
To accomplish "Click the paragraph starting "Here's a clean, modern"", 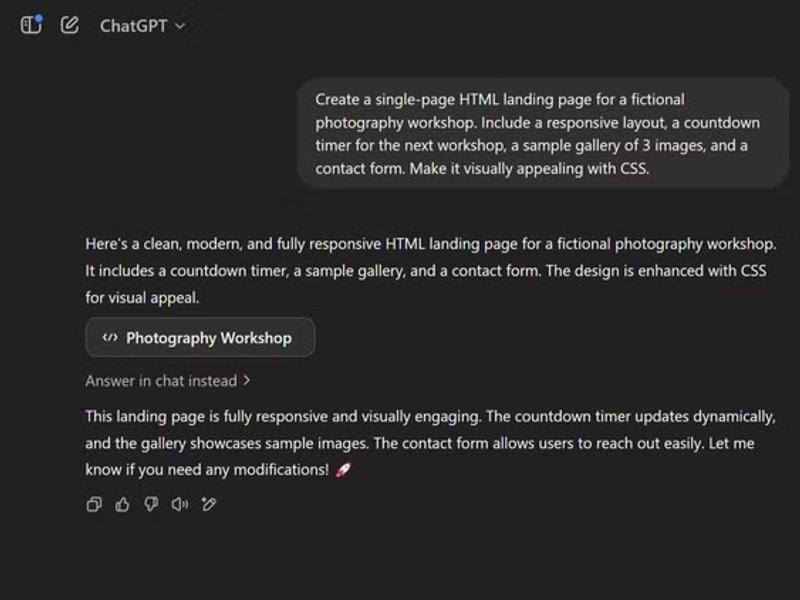I will pos(430,270).
